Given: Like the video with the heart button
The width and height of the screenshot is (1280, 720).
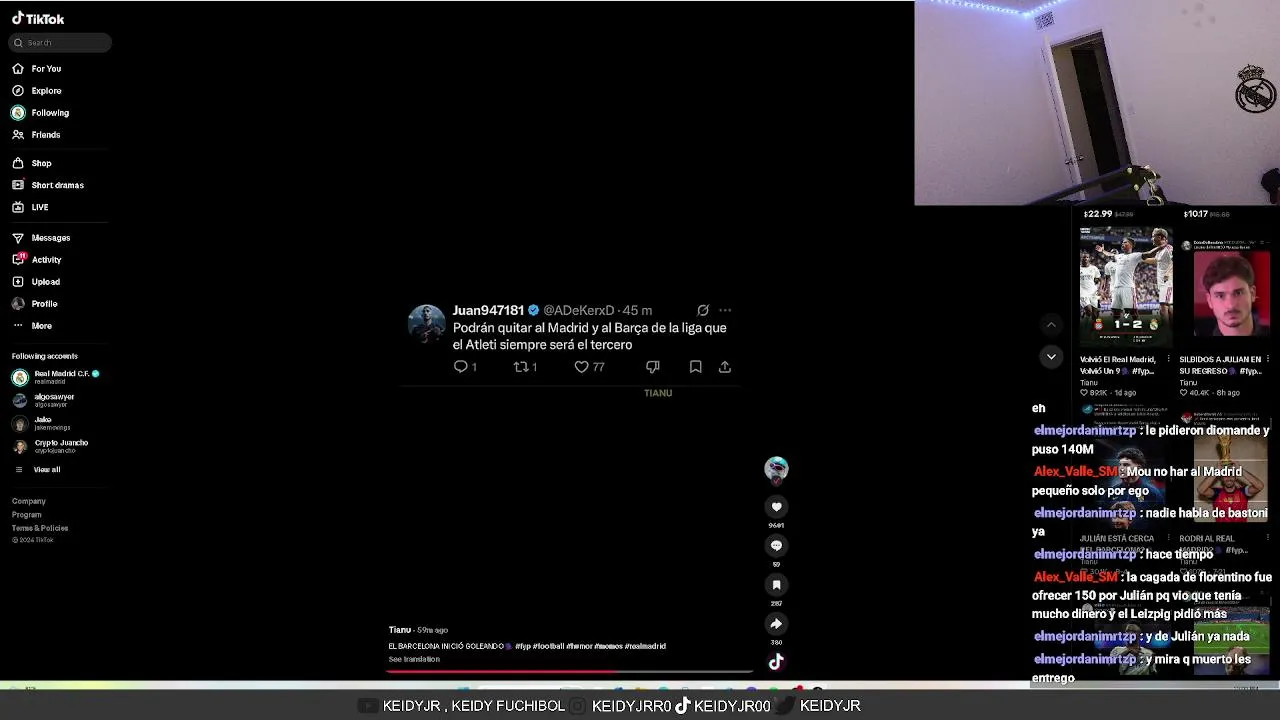Looking at the screenshot, I should click(776, 507).
